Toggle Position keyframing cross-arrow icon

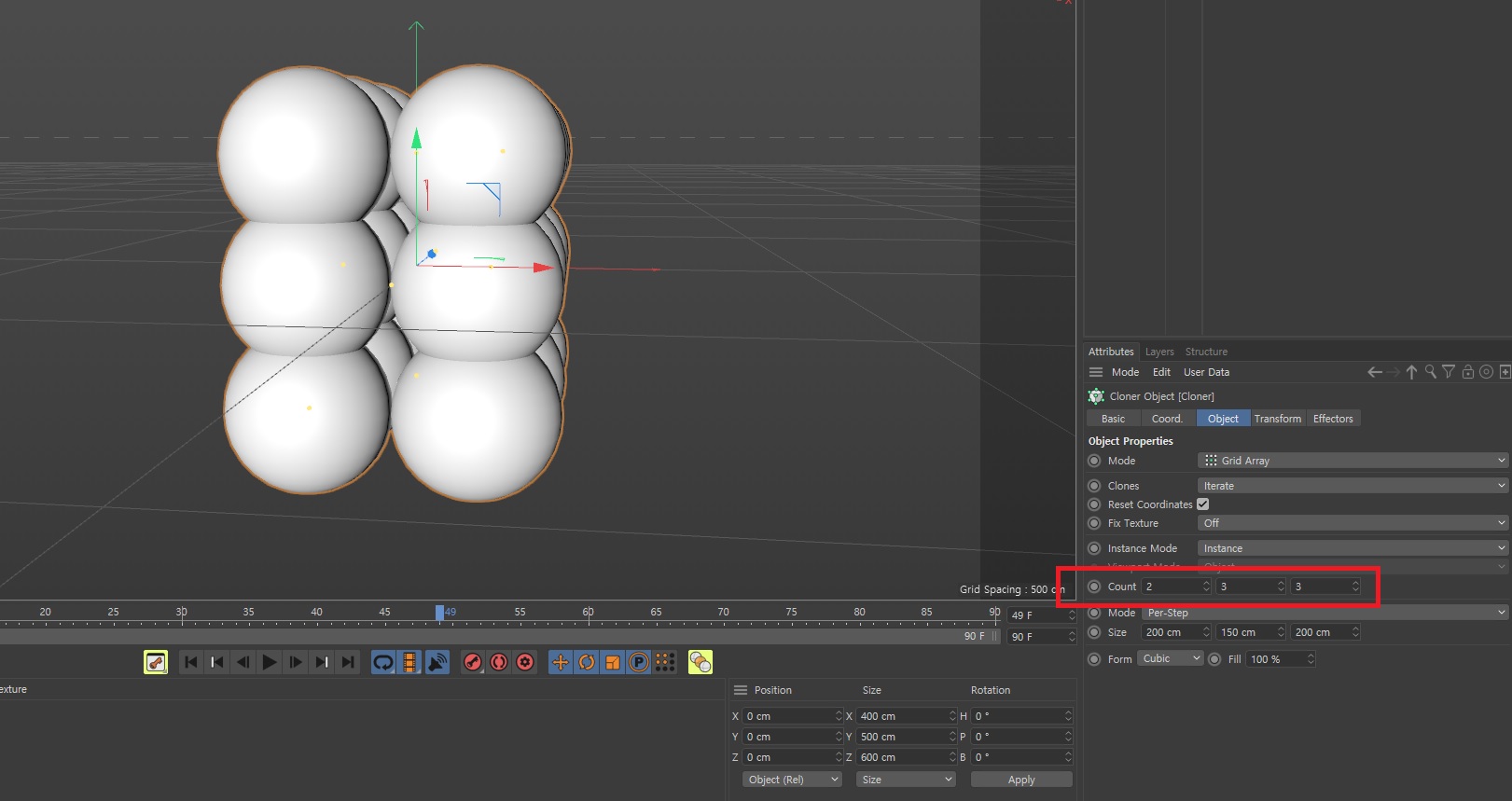pos(561,662)
